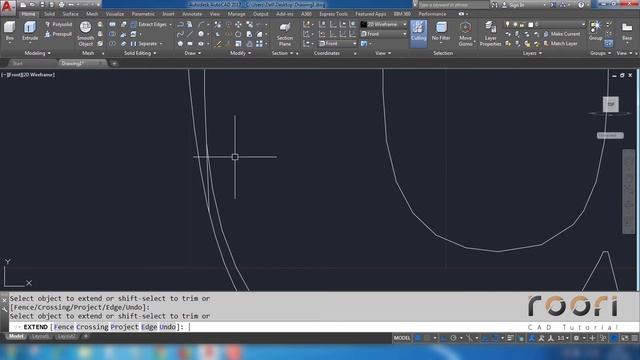Switch to the Surface ribbon tab
The height and width of the screenshot is (360, 640).
coord(70,14)
